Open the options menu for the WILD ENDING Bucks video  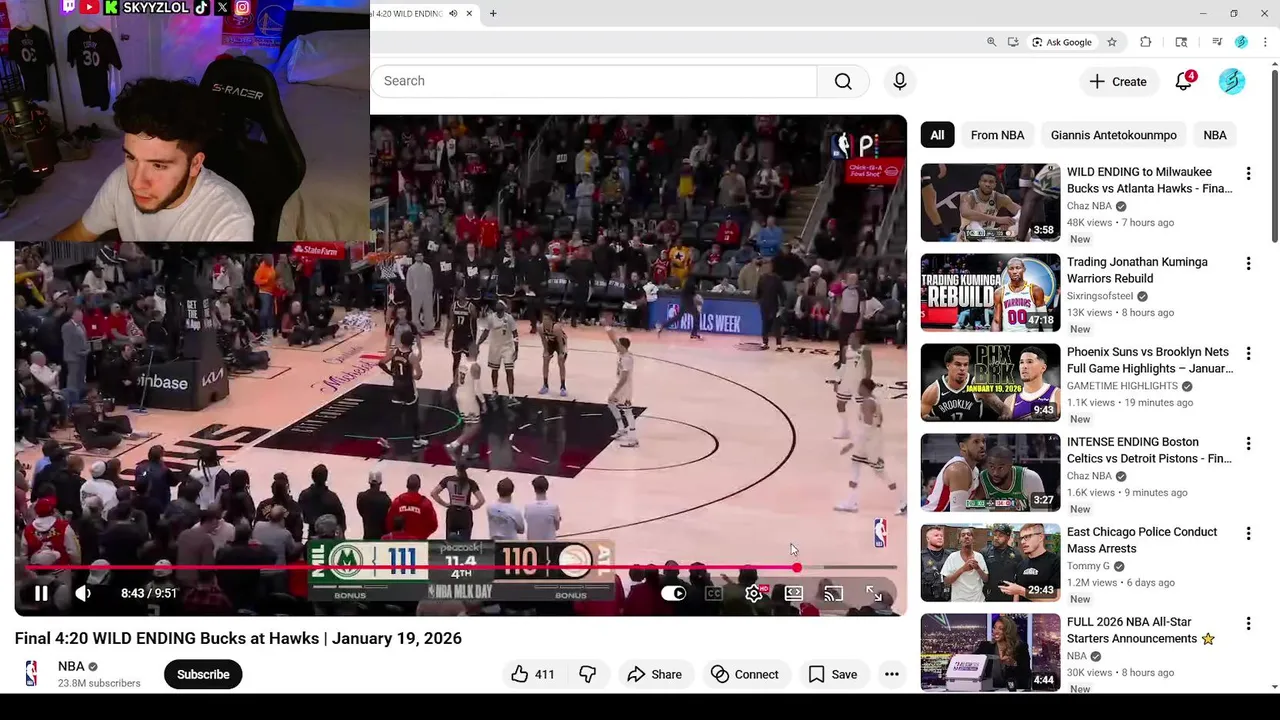(1248, 174)
